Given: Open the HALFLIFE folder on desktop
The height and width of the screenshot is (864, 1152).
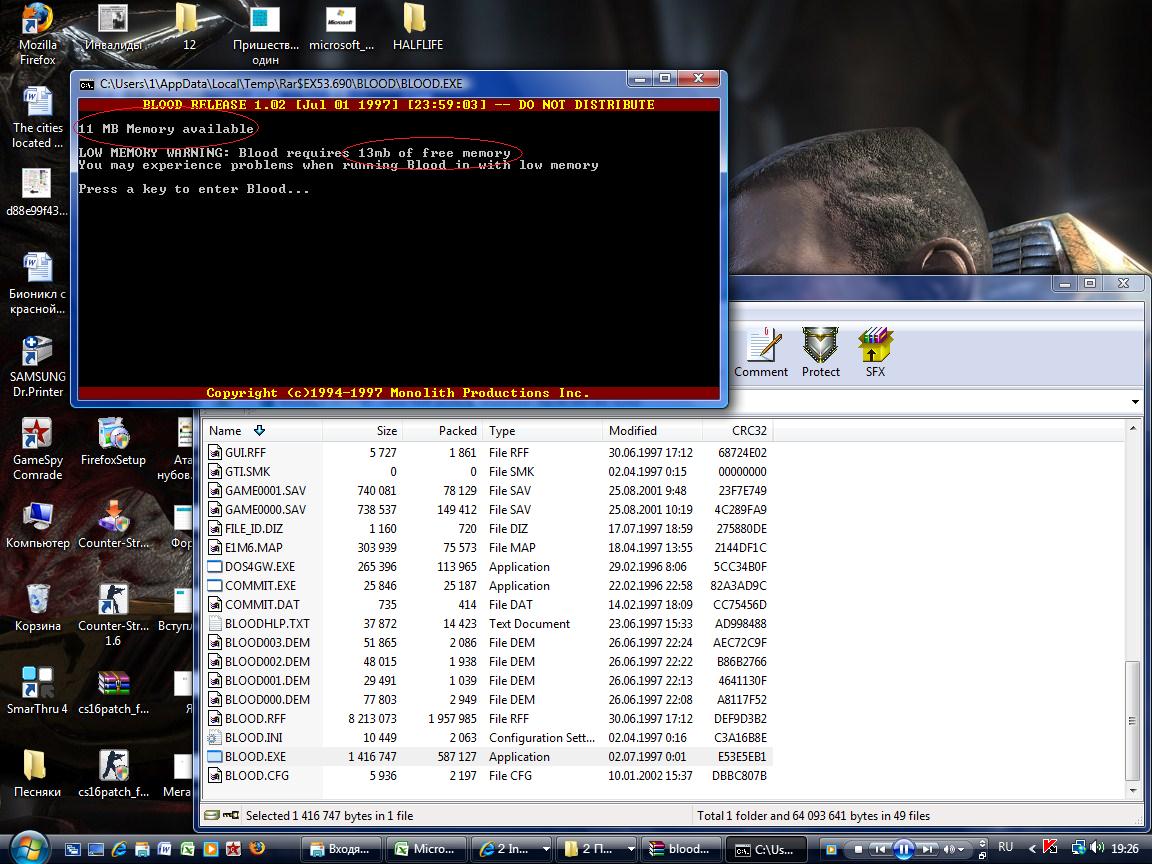Looking at the screenshot, I should tap(417, 27).
